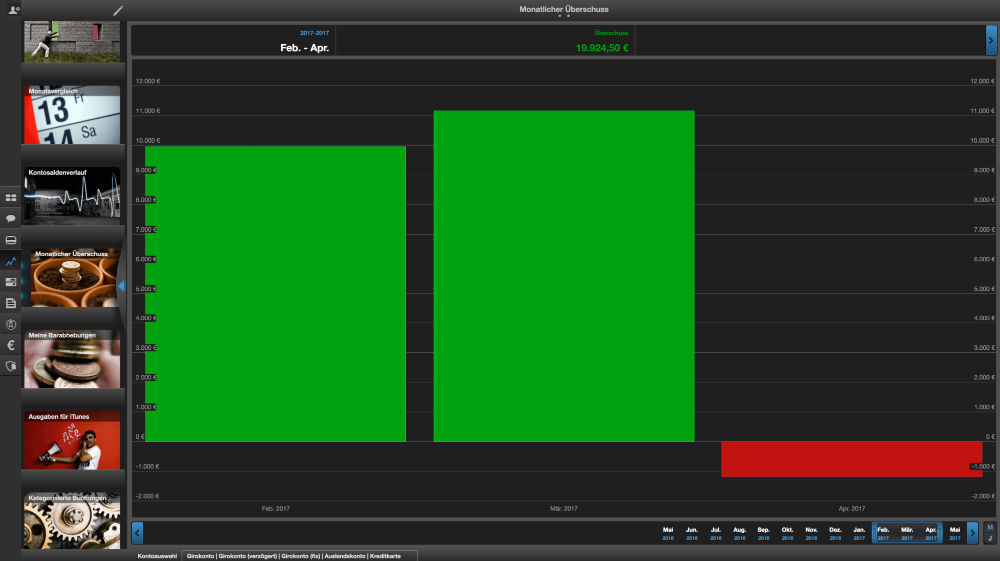Switch to yearly view with J toggle
Screen dimensions: 1000x561
[990, 539]
